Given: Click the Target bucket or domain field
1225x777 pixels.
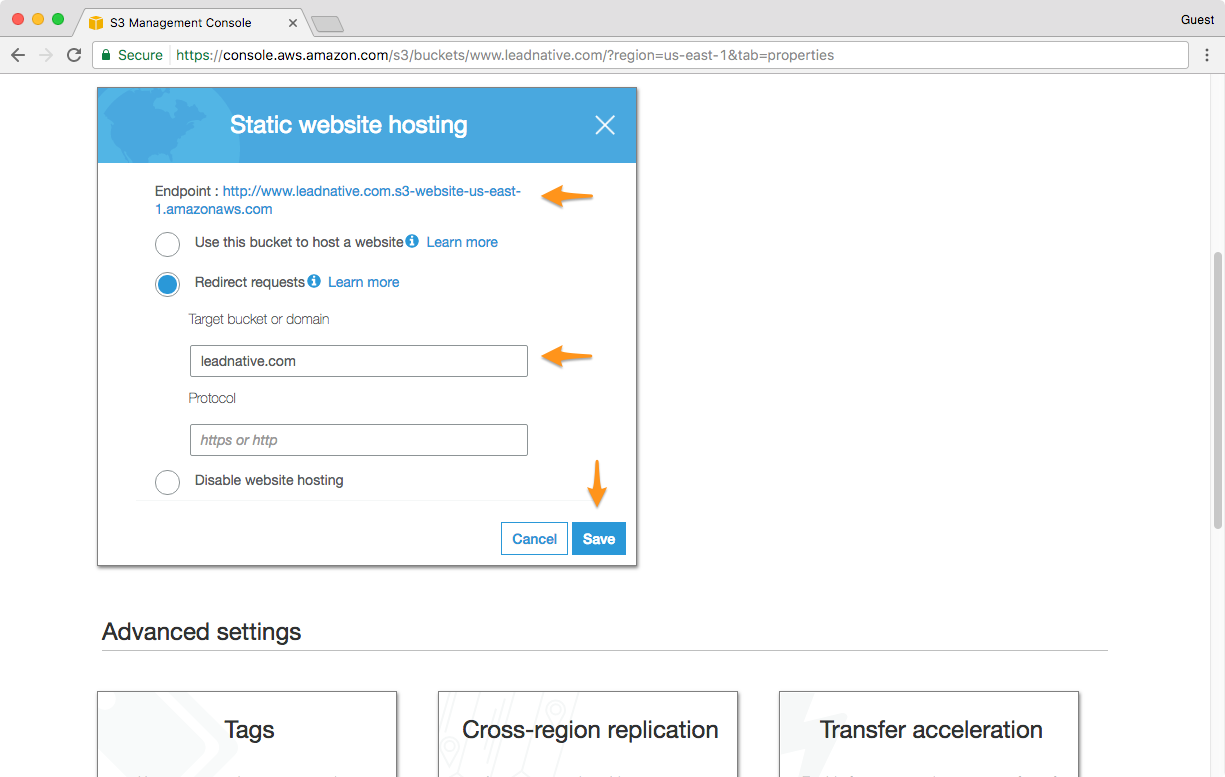Looking at the screenshot, I should click(x=358, y=361).
